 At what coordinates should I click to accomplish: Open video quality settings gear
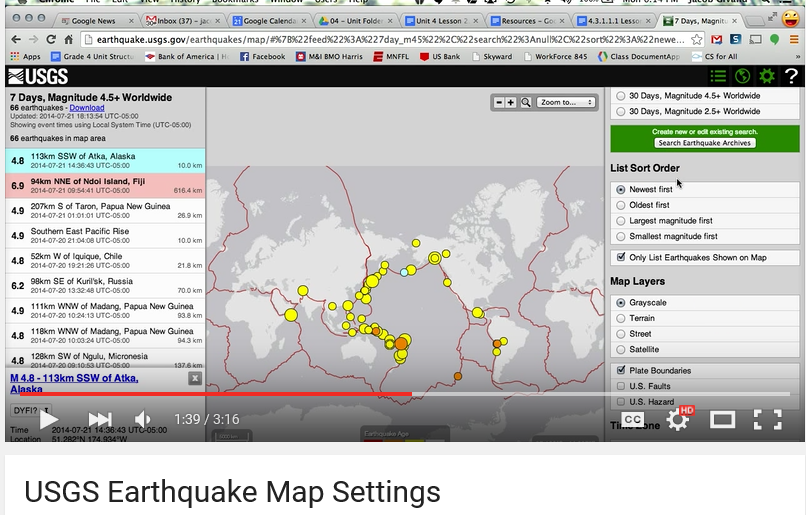680,419
